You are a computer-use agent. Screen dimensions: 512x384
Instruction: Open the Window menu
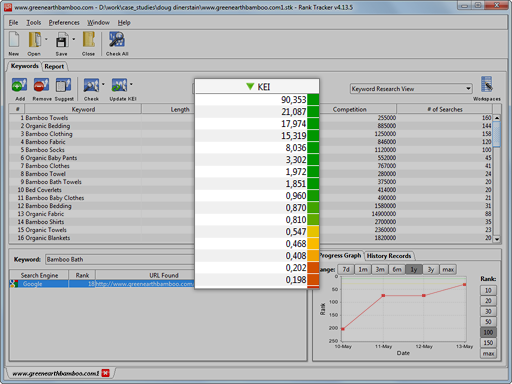[x=98, y=23]
